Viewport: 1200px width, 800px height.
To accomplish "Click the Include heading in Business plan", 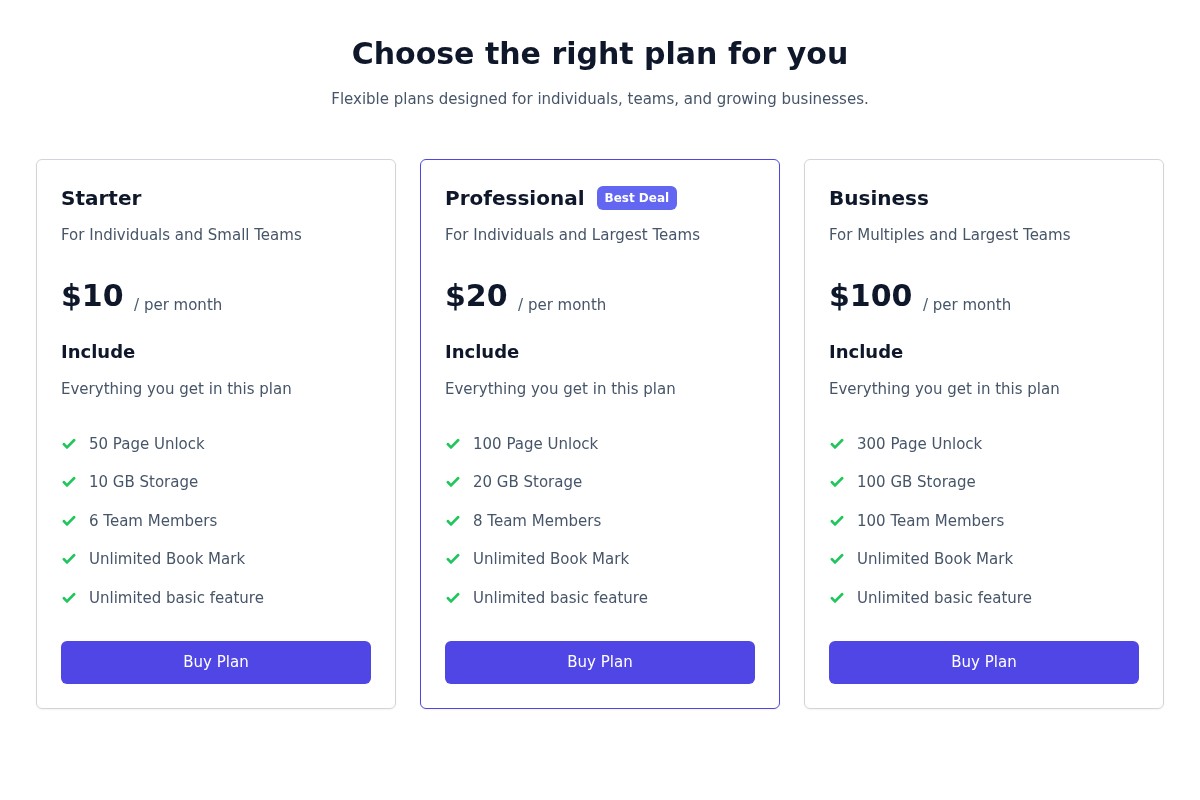I will click(x=866, y=352).
